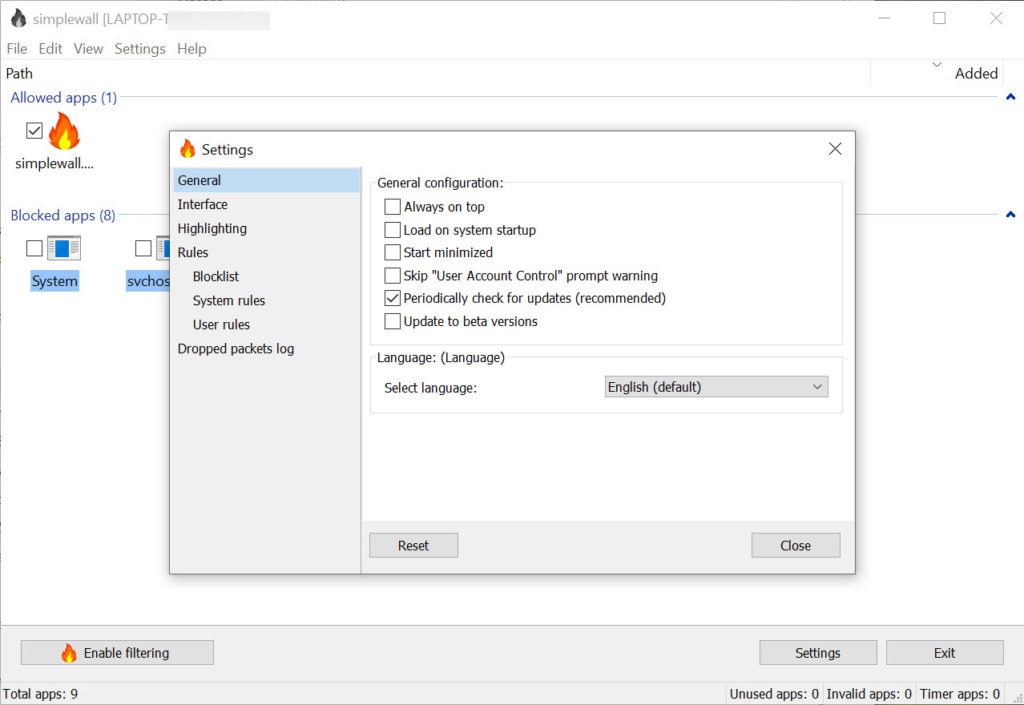The image size is (1024, 705).
Task: Click the simplewall title bar flame icon
Action: tap(18, 18)
